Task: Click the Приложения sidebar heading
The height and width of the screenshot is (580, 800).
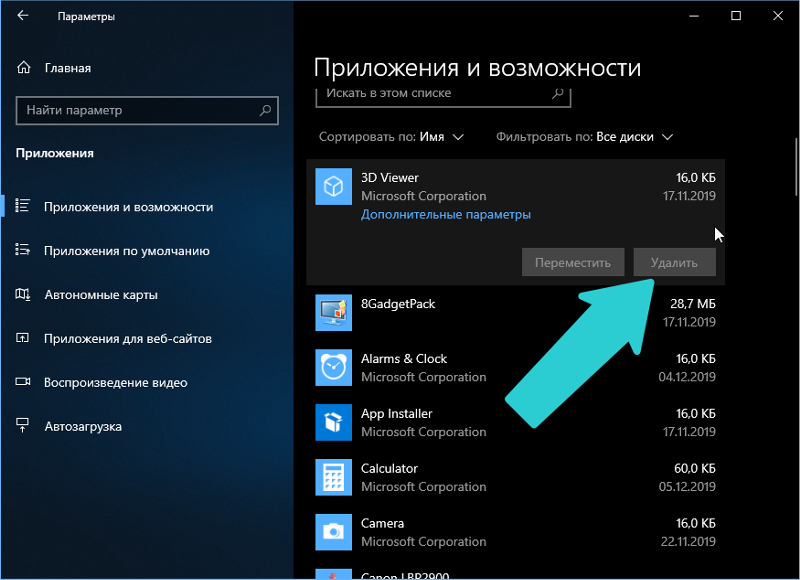Action: tap(55, 153)
